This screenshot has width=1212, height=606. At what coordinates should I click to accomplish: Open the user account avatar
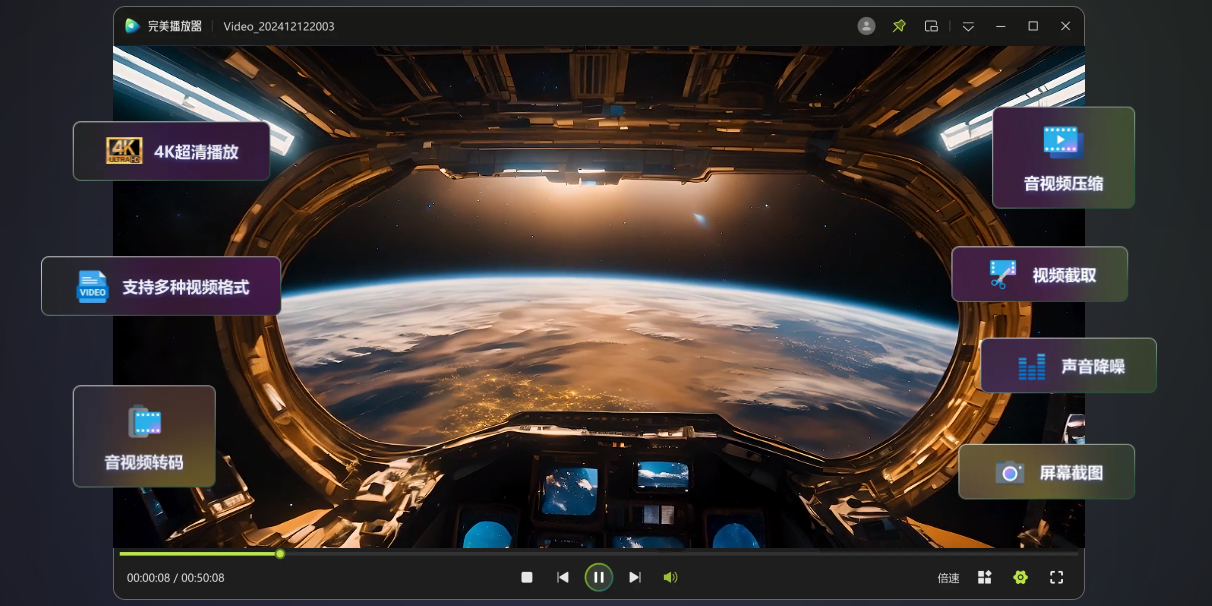pos(866,26)
